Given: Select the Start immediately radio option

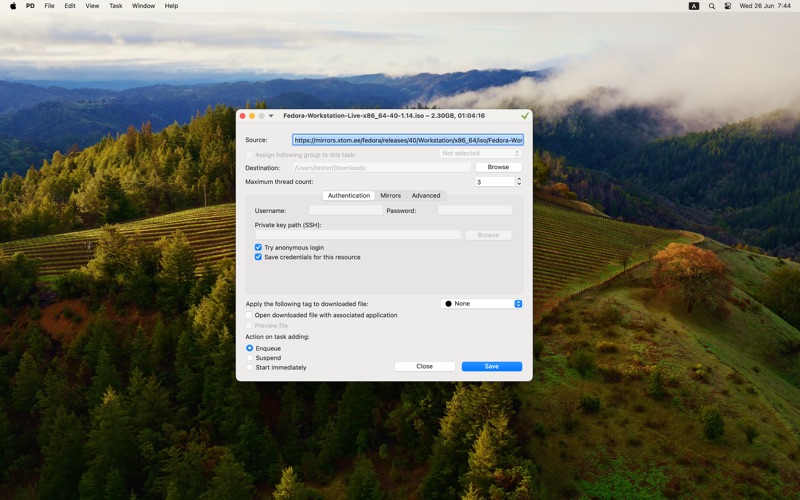Looking at the screenshot, I should [x=249, y=367].
